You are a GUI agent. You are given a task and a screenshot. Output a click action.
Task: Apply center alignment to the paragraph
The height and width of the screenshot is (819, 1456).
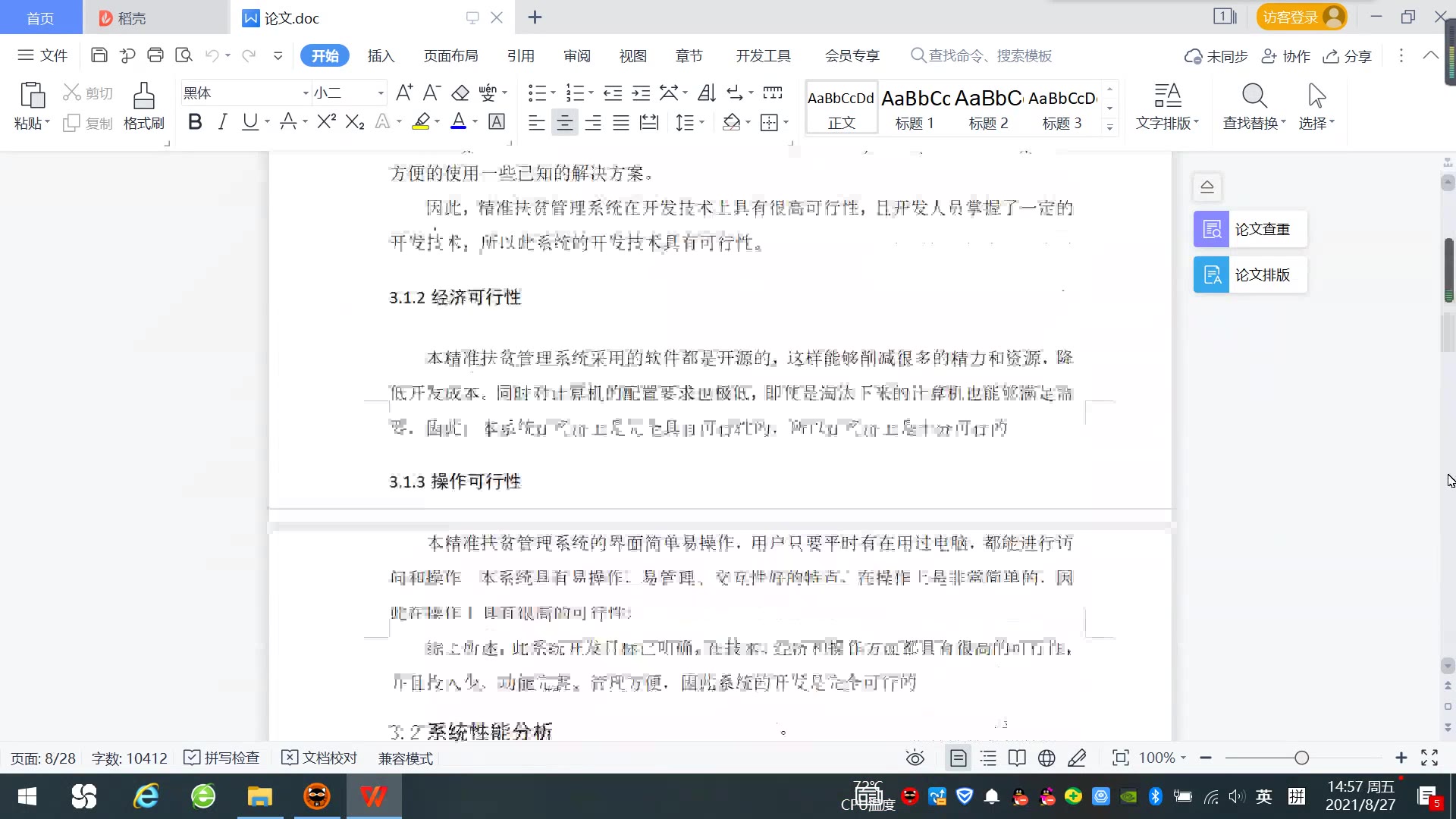click(564, 123)
